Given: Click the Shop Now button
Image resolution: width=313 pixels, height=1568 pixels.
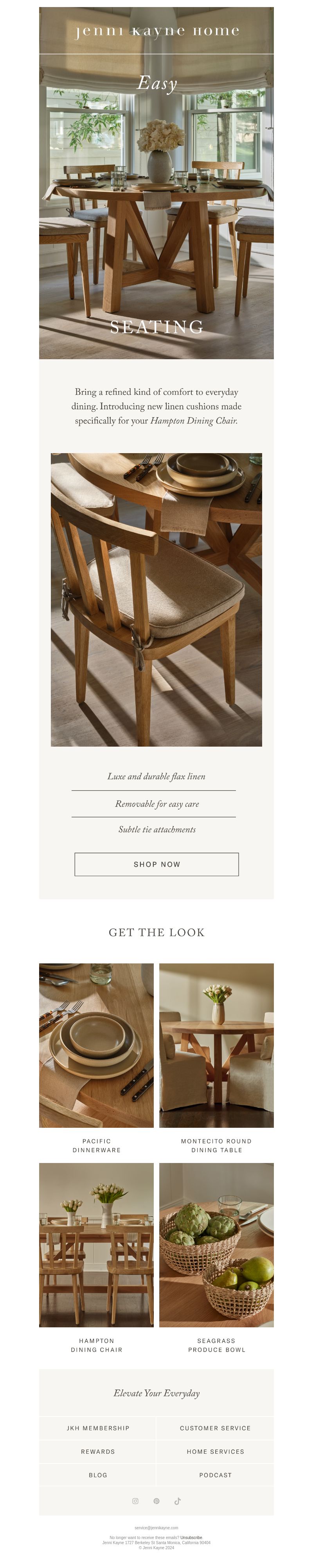Looking at the screenshot, I should 156,864.
